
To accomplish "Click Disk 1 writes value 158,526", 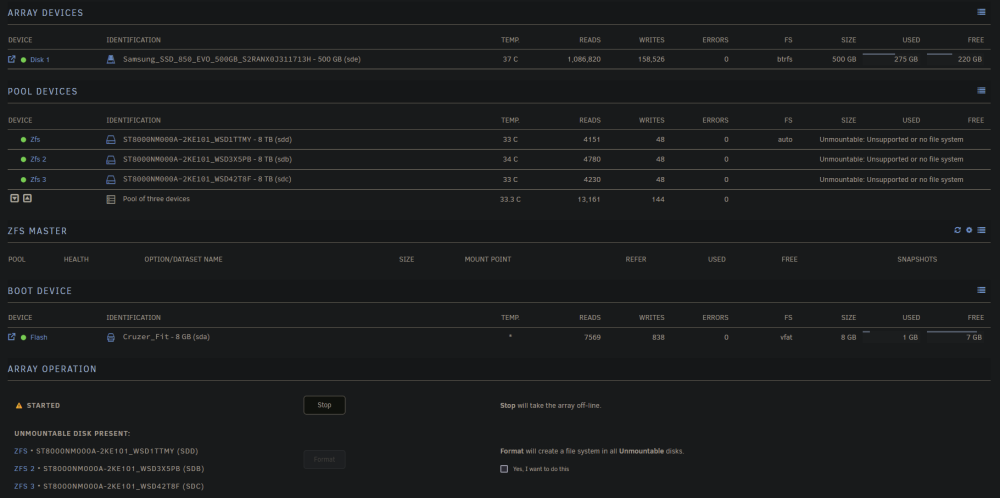I will click(651, 59).
